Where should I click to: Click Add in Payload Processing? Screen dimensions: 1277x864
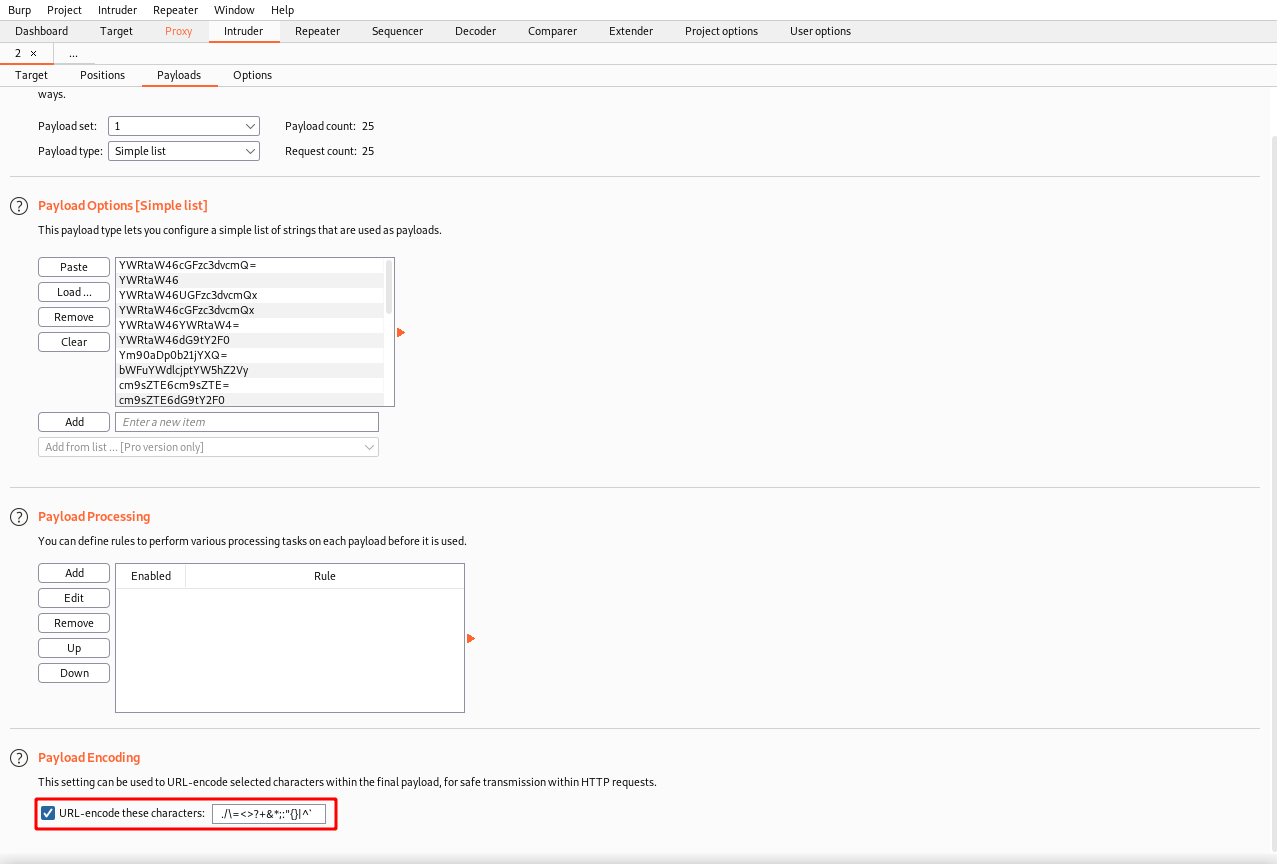tap(74, 573)
